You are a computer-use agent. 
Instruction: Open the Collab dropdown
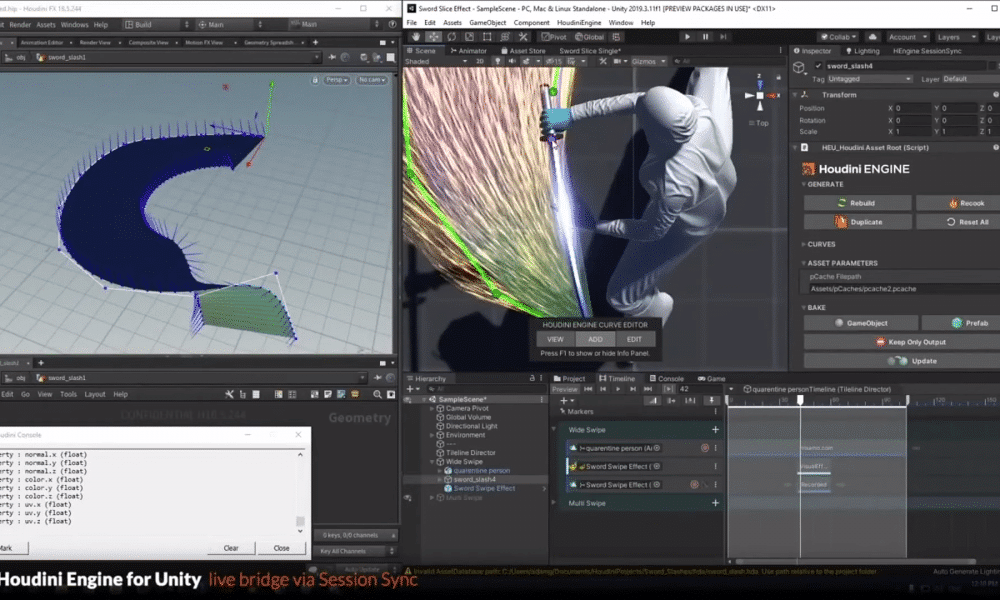[839, 37]
